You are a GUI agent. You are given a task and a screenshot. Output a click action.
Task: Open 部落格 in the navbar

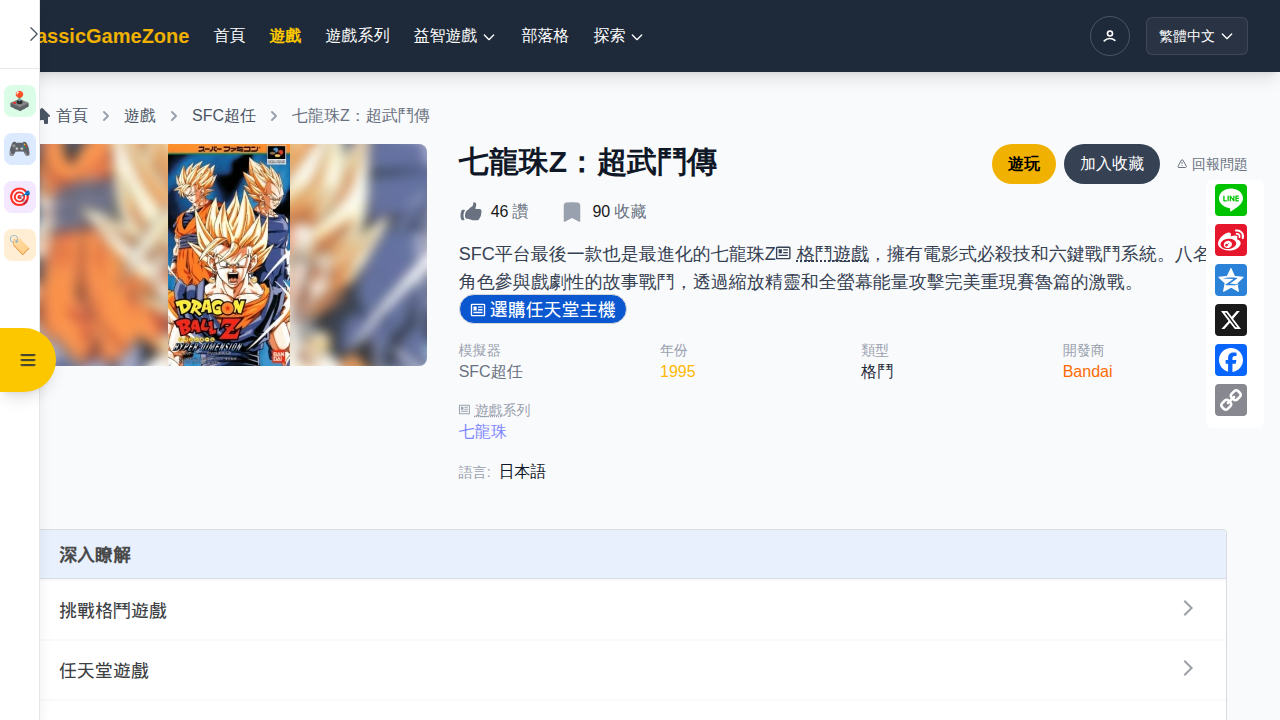(545, 36)
